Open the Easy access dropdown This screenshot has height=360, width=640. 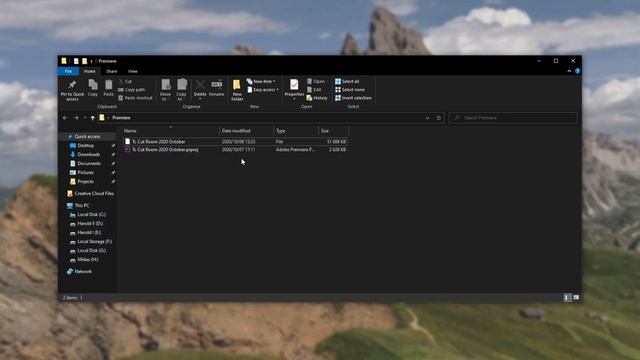pyautogui.click(x=263, y=90)
